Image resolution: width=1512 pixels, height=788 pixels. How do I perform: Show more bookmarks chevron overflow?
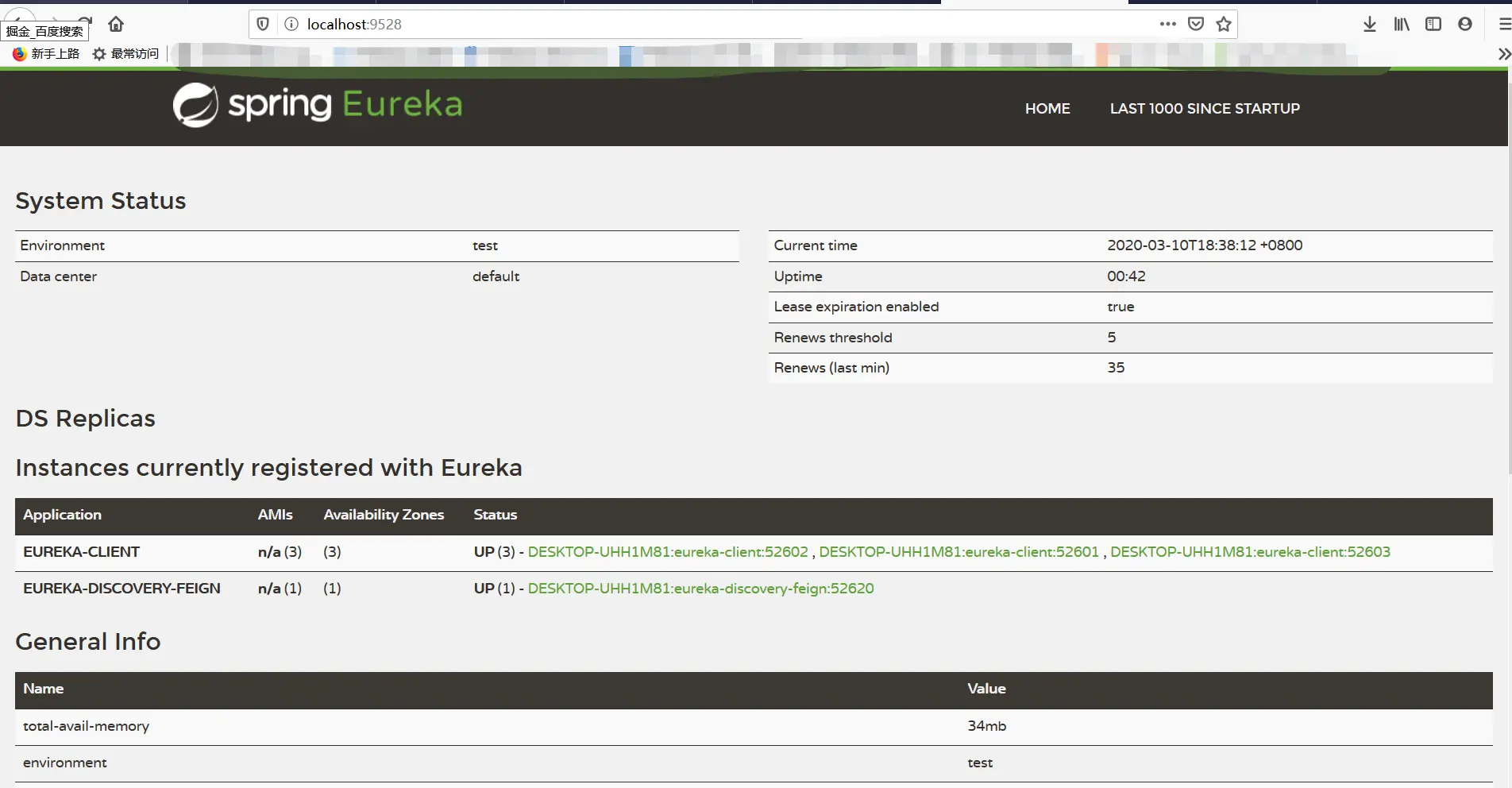[x=1504, y=54]
